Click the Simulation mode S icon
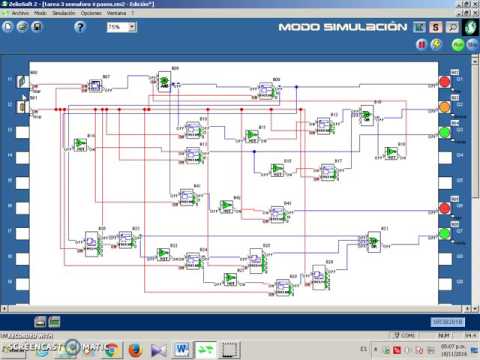The height and width of the screenshot is (360, 480). pos(436,27)
